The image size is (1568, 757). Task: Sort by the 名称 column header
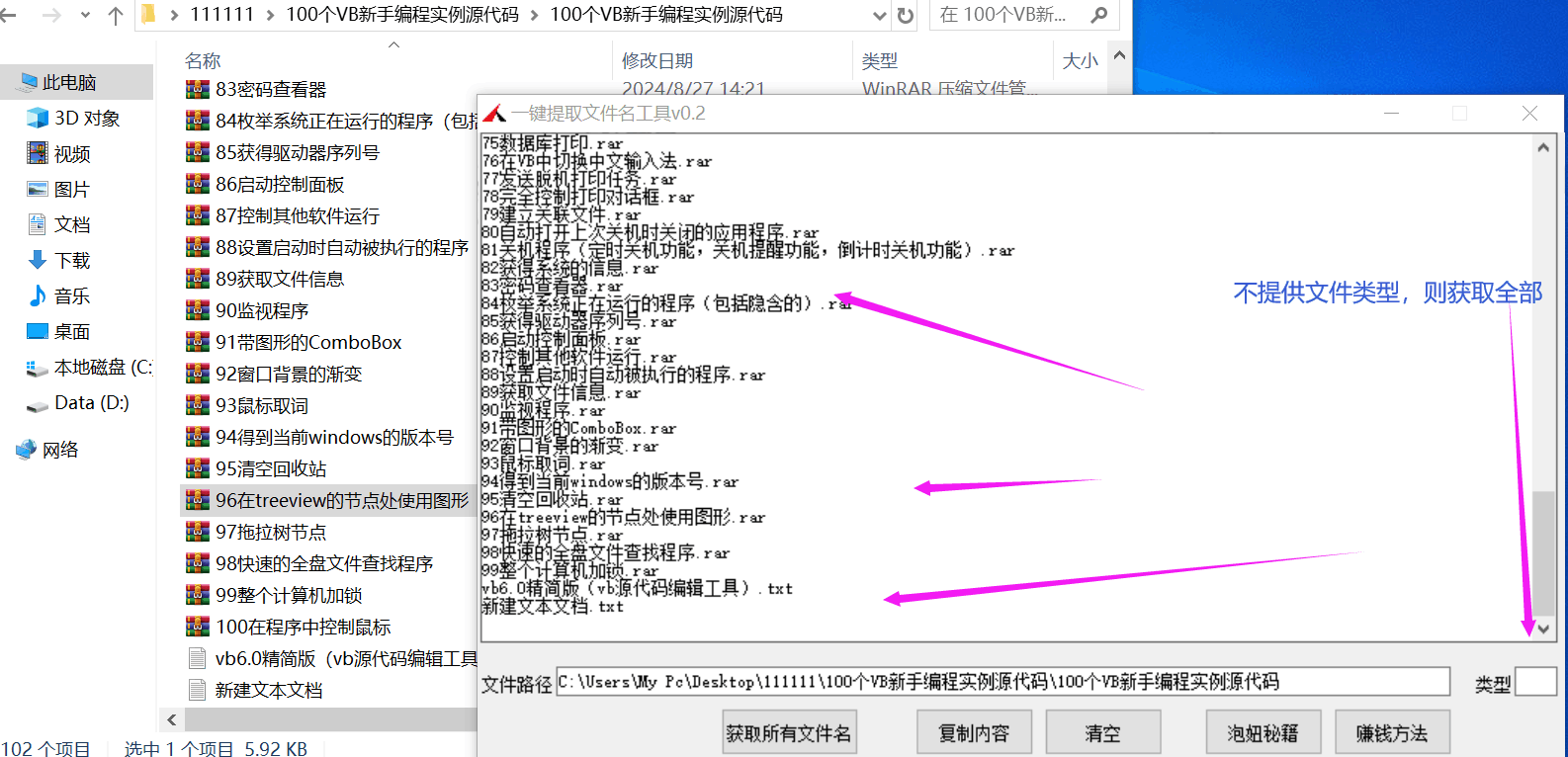(x=203, y=60)
